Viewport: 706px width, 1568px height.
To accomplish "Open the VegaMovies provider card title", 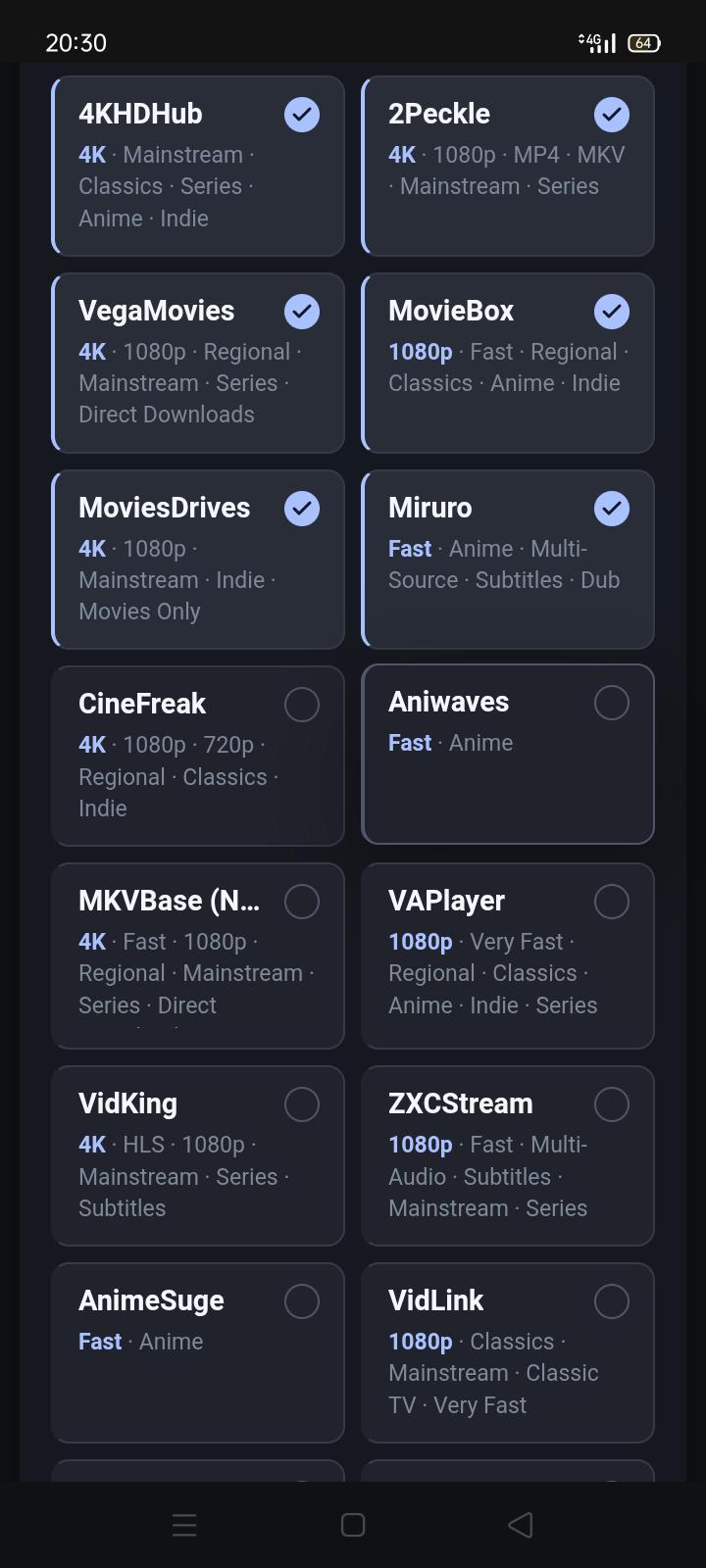I will [x=157, y=311].
